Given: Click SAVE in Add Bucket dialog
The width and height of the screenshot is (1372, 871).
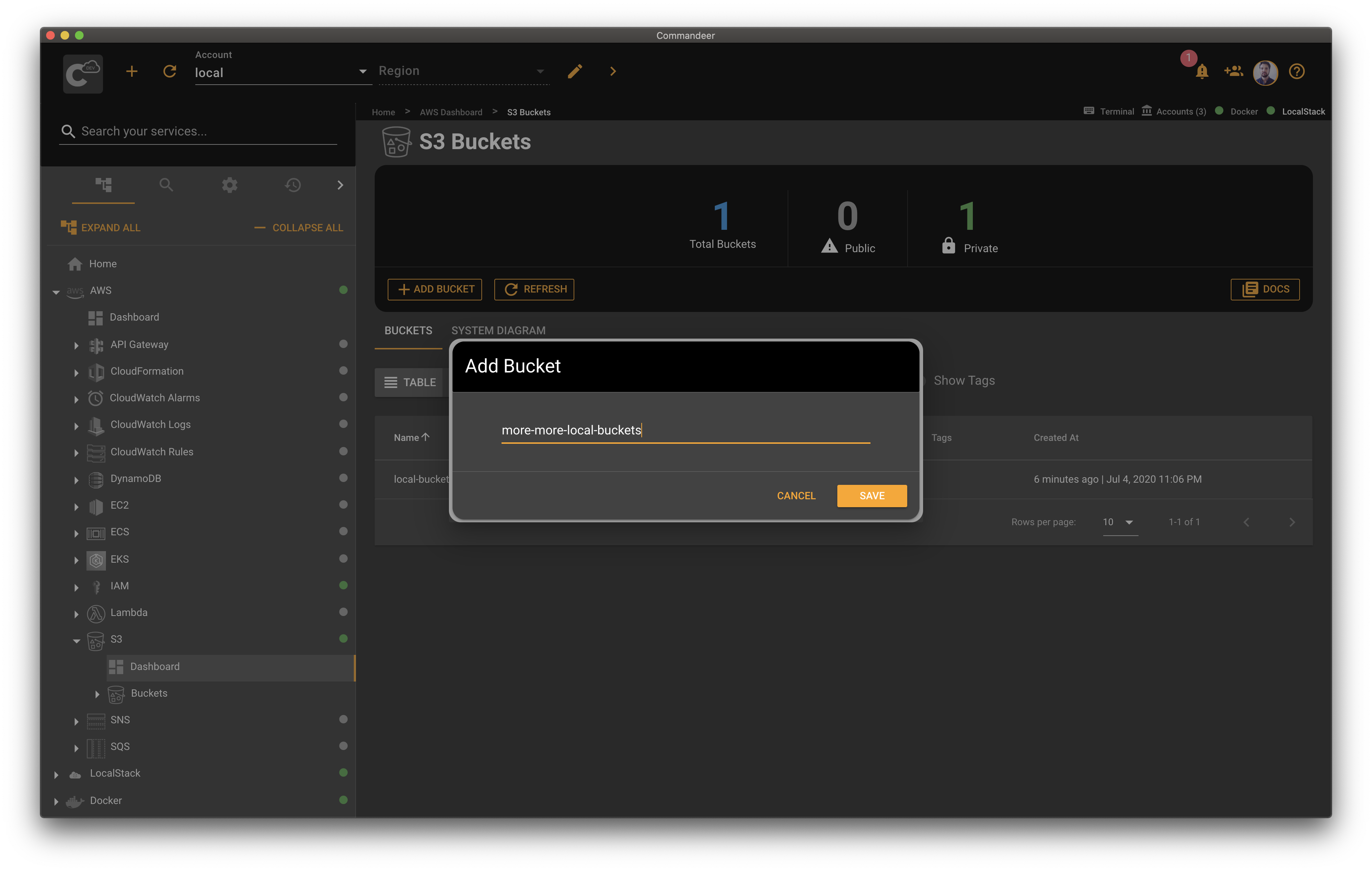Looking at the screenshot, I should [872, 495].
